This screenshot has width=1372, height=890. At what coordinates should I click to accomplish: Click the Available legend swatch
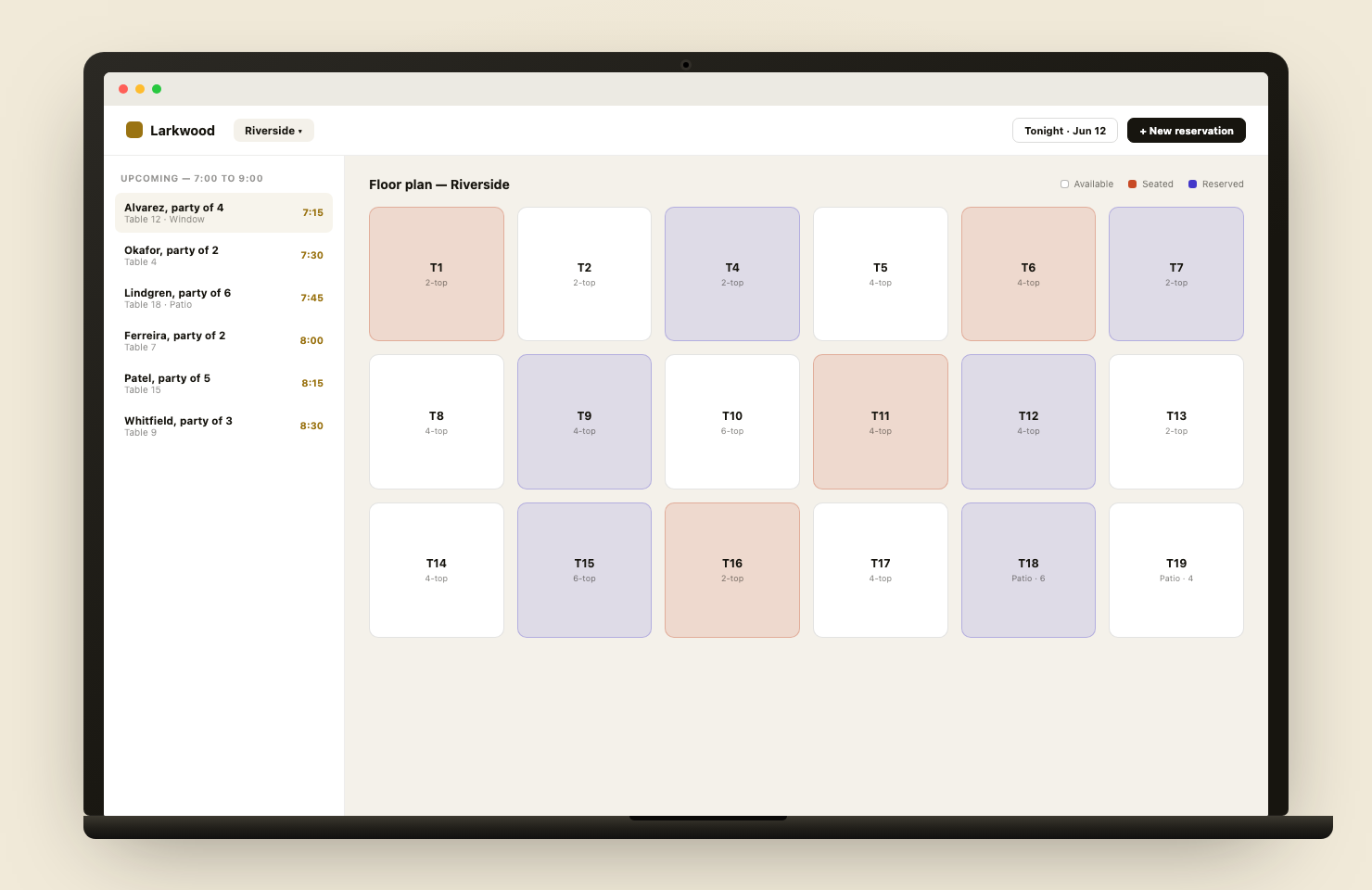point(1065,184)
